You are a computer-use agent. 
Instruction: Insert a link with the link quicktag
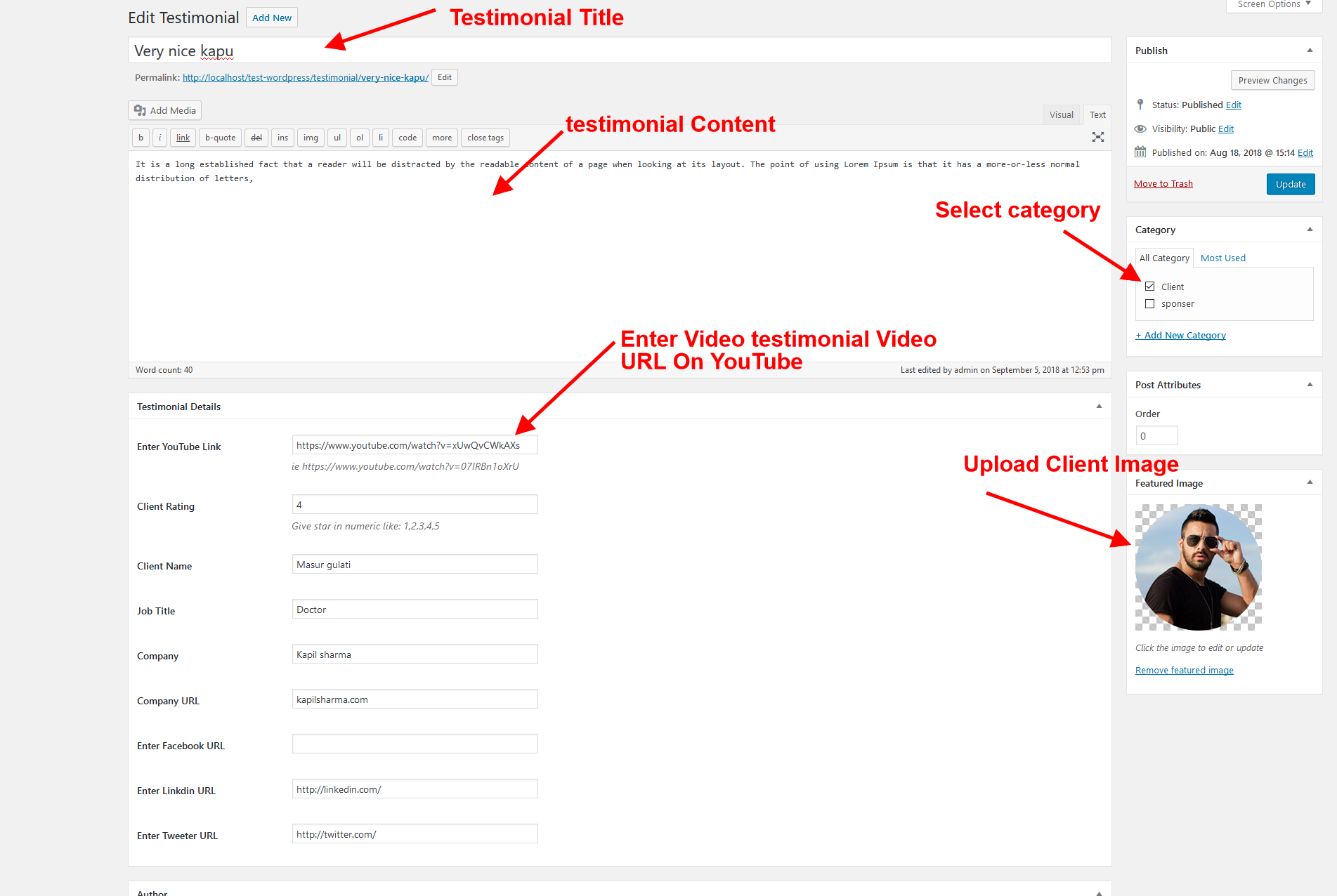(x=183, y=138)
